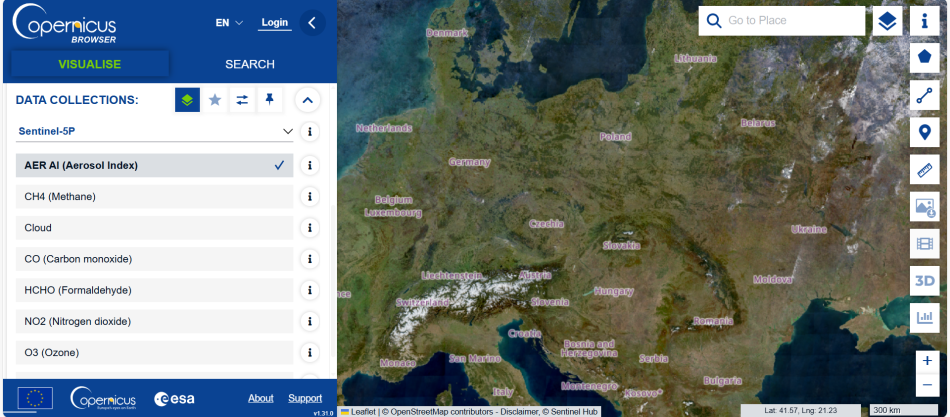This screenshot has height=417, width=950.
Task: Select the AER AI (Aerosol Index) layer
Action: point(154,166)
